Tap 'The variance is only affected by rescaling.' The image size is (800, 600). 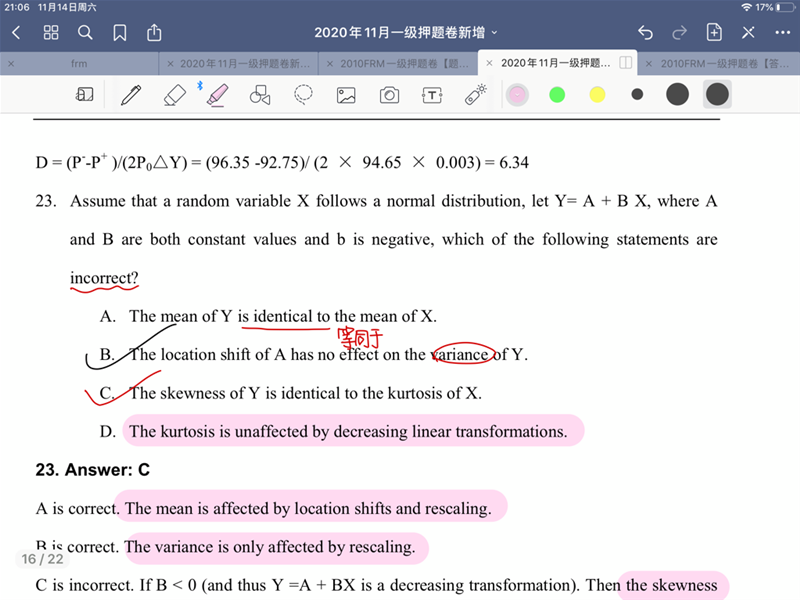coord(270,547)
